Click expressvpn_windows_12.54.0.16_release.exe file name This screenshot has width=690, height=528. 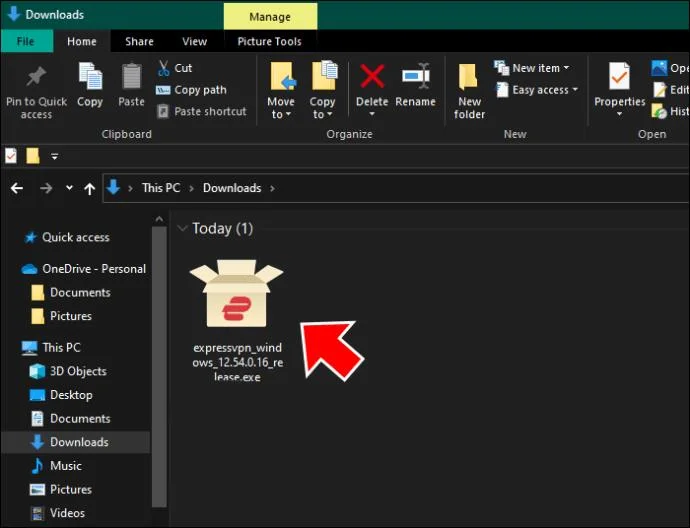click(x=238, y=362)
